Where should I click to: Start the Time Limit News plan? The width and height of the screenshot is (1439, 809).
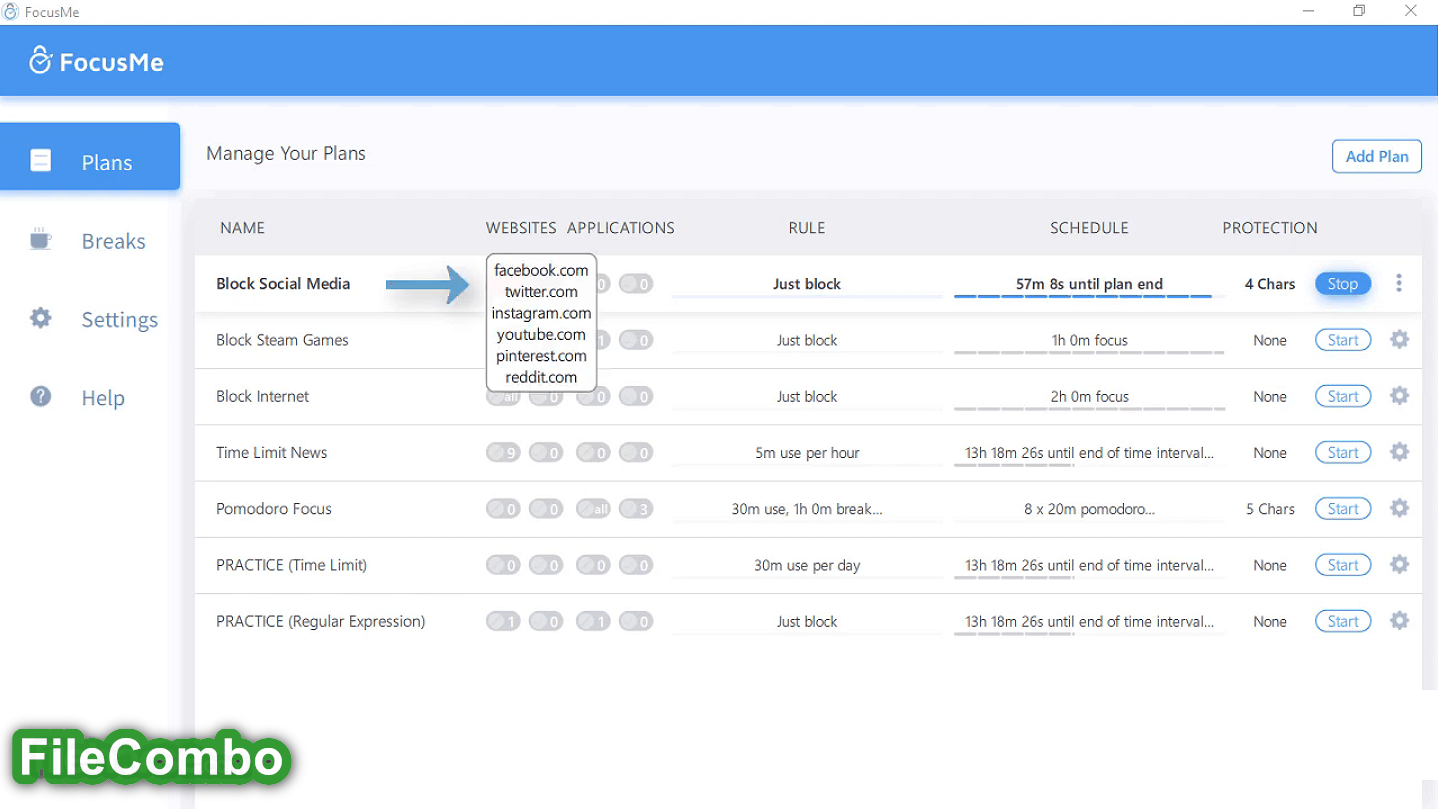[1342, 452]
